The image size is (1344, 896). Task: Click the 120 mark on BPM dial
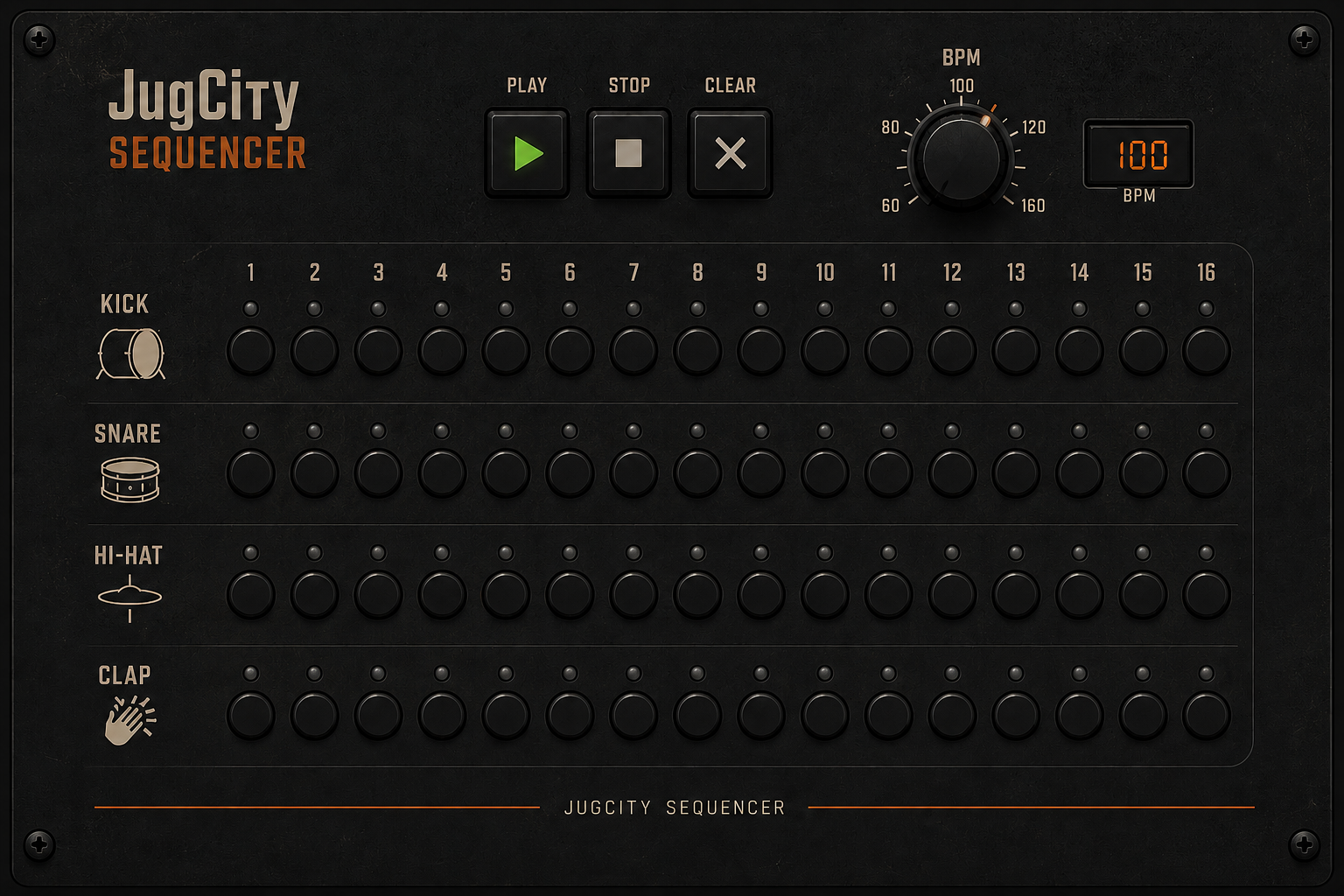pyautogui.click(x=1033, y=128)
